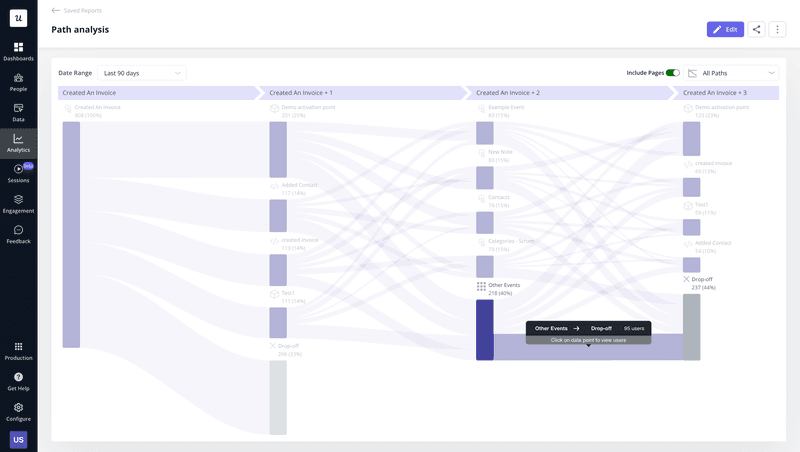Screen dimensions: 800x452
Task: Select the Created An Invoice 808 (100%) bar
Action: point(71,235)
